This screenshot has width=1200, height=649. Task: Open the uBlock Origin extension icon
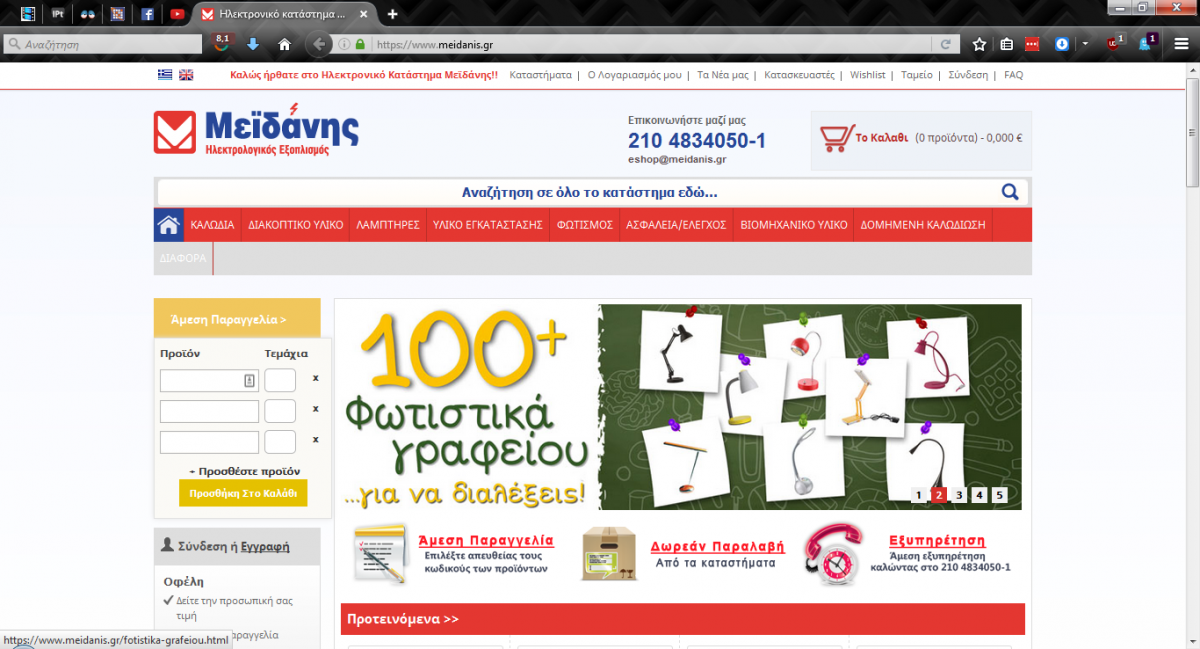(1115, 43)
